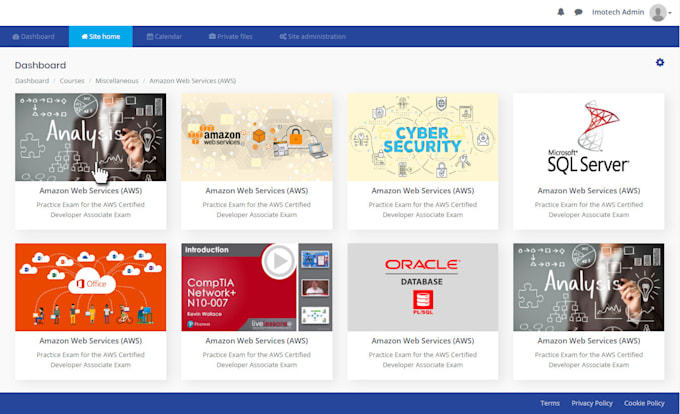Go to the Private files tab
Screen dimensions: 680x414
[x=230, y=36]
